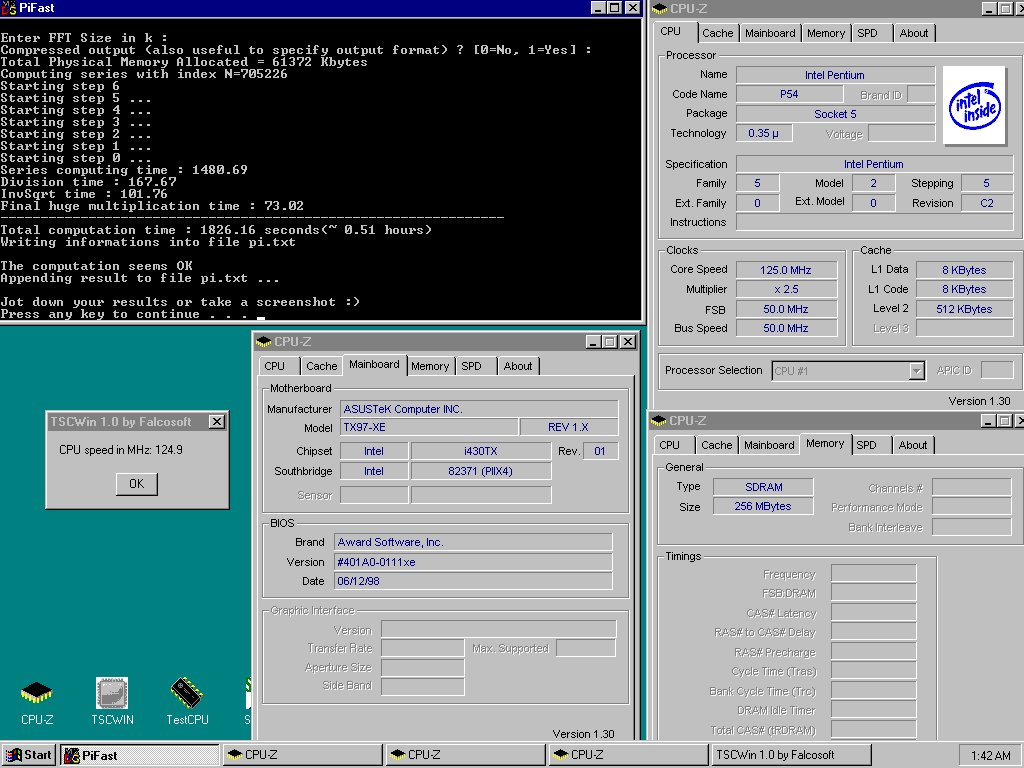The height and width of the screenshot is (768, 1024).
Task: Click the taskbar clock showing 1:42 AM
Action: coord(991,756)
